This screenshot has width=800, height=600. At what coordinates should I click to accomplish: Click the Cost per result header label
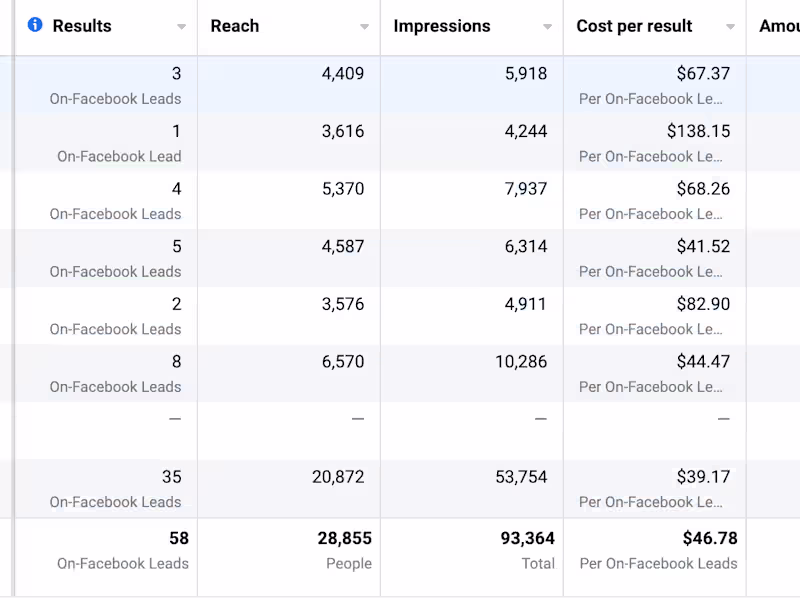(x=634, y=26)
